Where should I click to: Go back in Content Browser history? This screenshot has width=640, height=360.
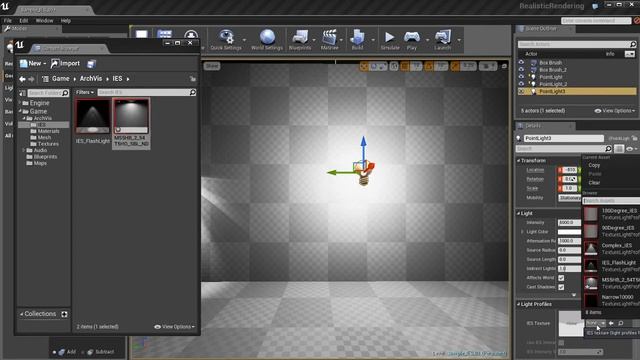coord(22,79)
